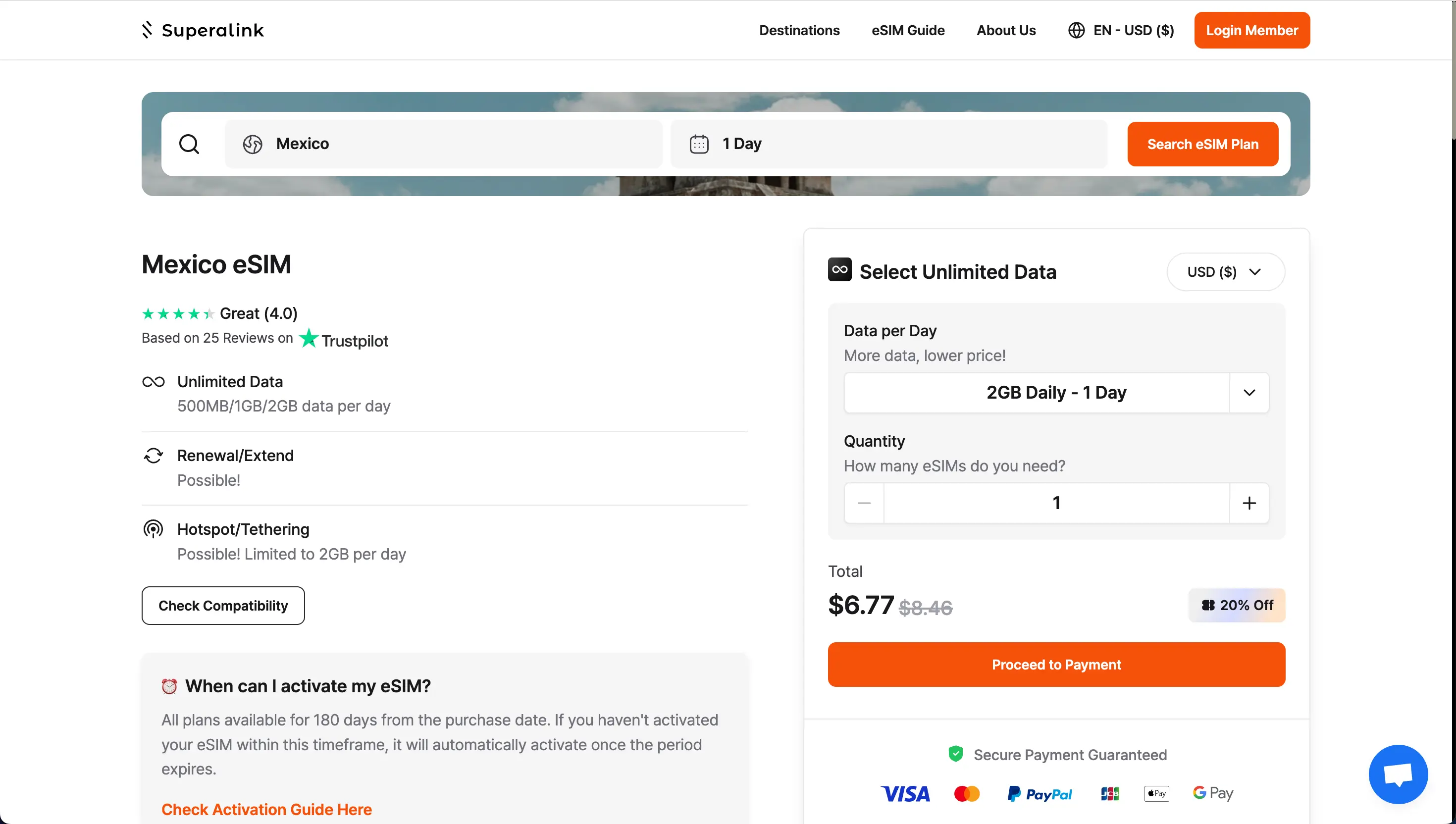Increase eSIM quantity with the plus stepper
Screen dimensions: 1456x824
tap(1249, 503)
